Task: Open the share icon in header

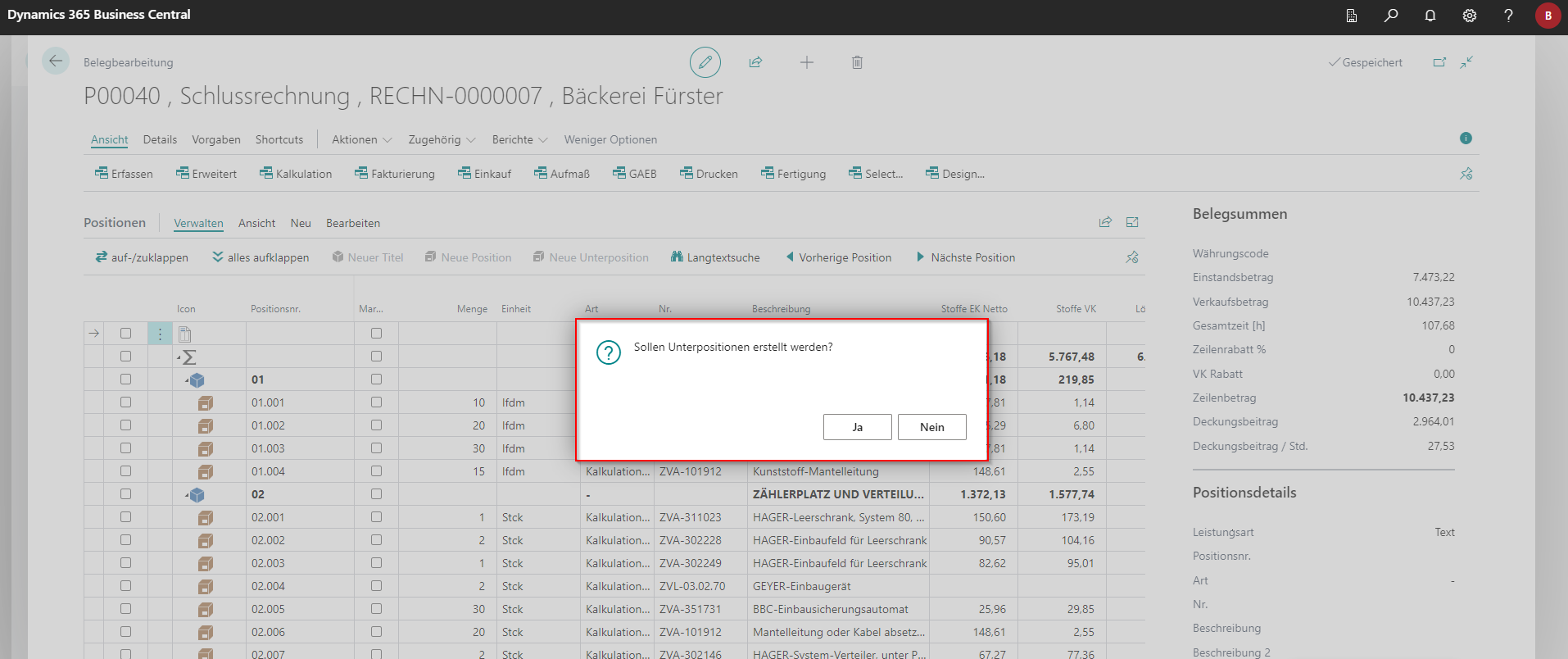Action: point(755,62)
